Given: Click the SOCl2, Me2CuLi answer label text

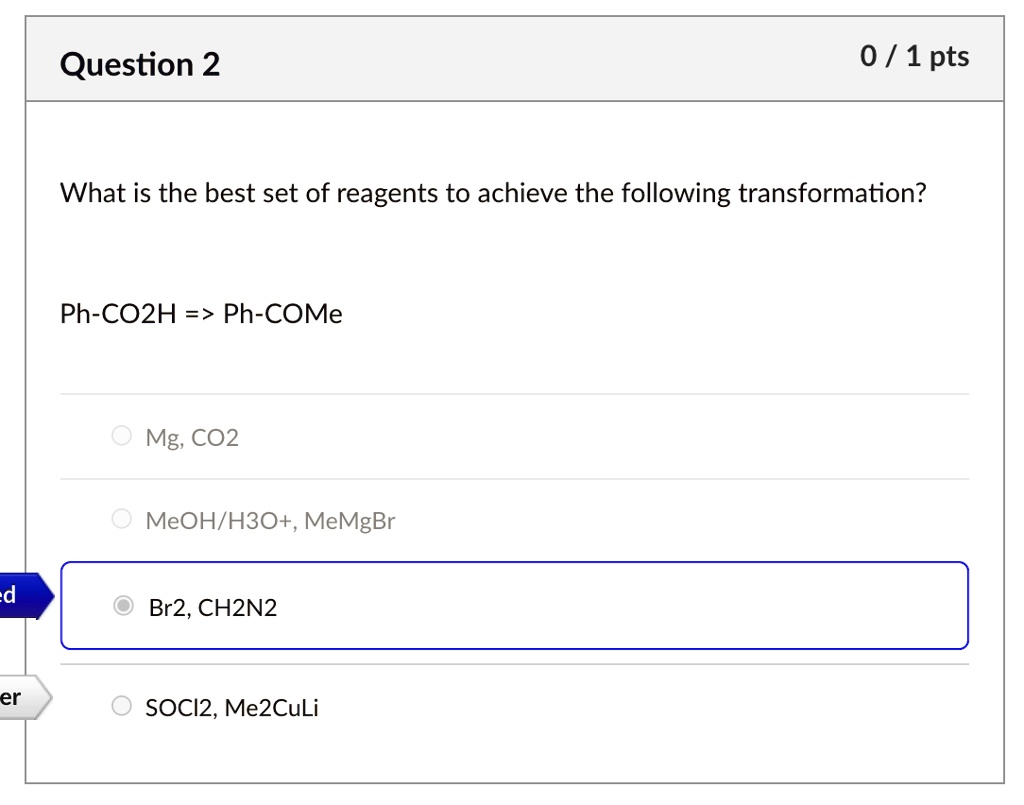Looking at the screenshot, I should pyautogui.click(x=232, y=709).
